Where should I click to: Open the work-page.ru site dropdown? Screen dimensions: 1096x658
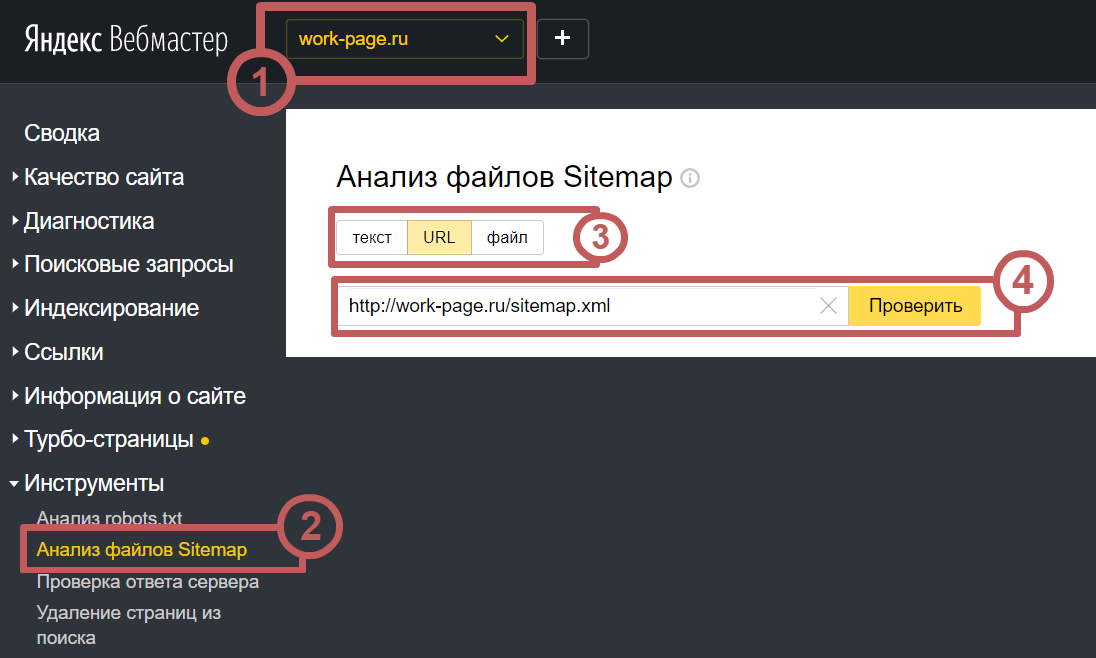point(404,40)
